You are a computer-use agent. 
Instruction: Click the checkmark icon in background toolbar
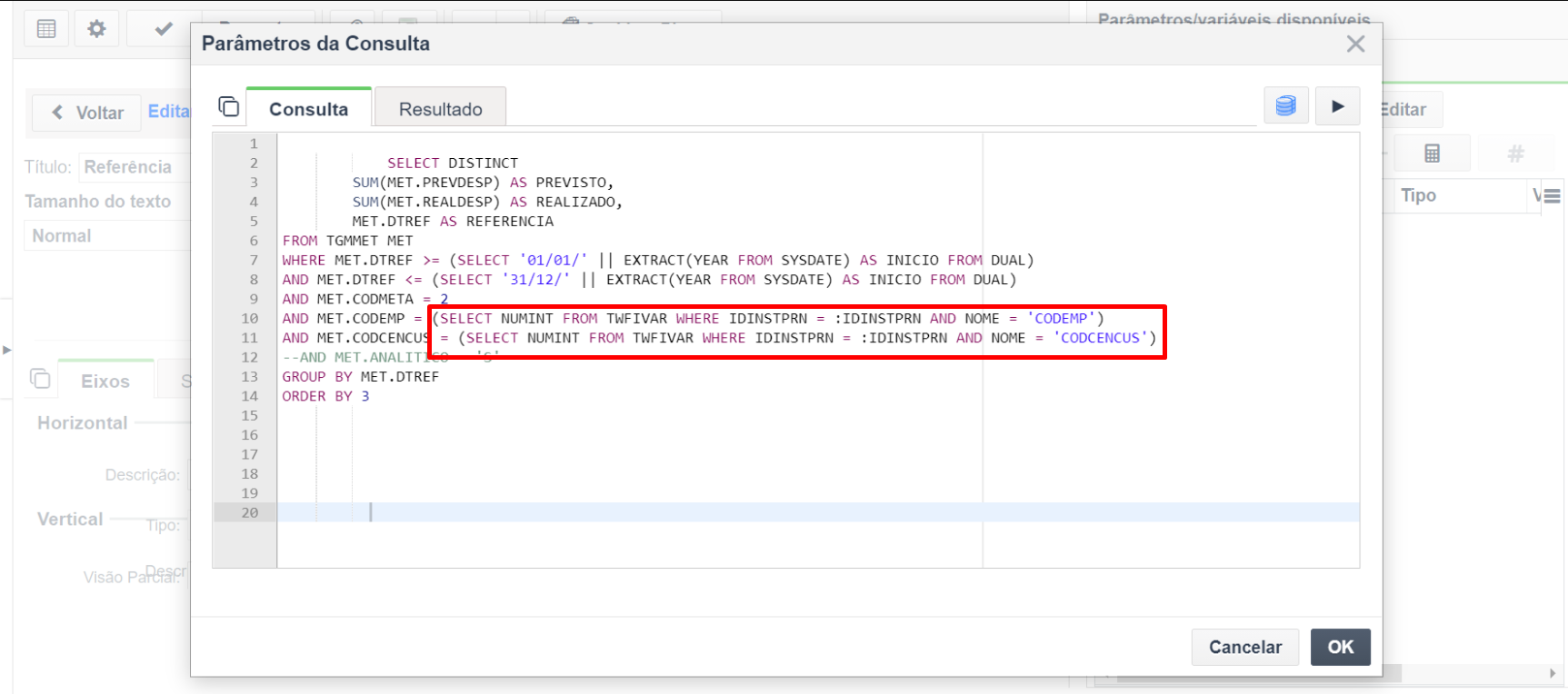pyautogui.click(x=164, y=29)
